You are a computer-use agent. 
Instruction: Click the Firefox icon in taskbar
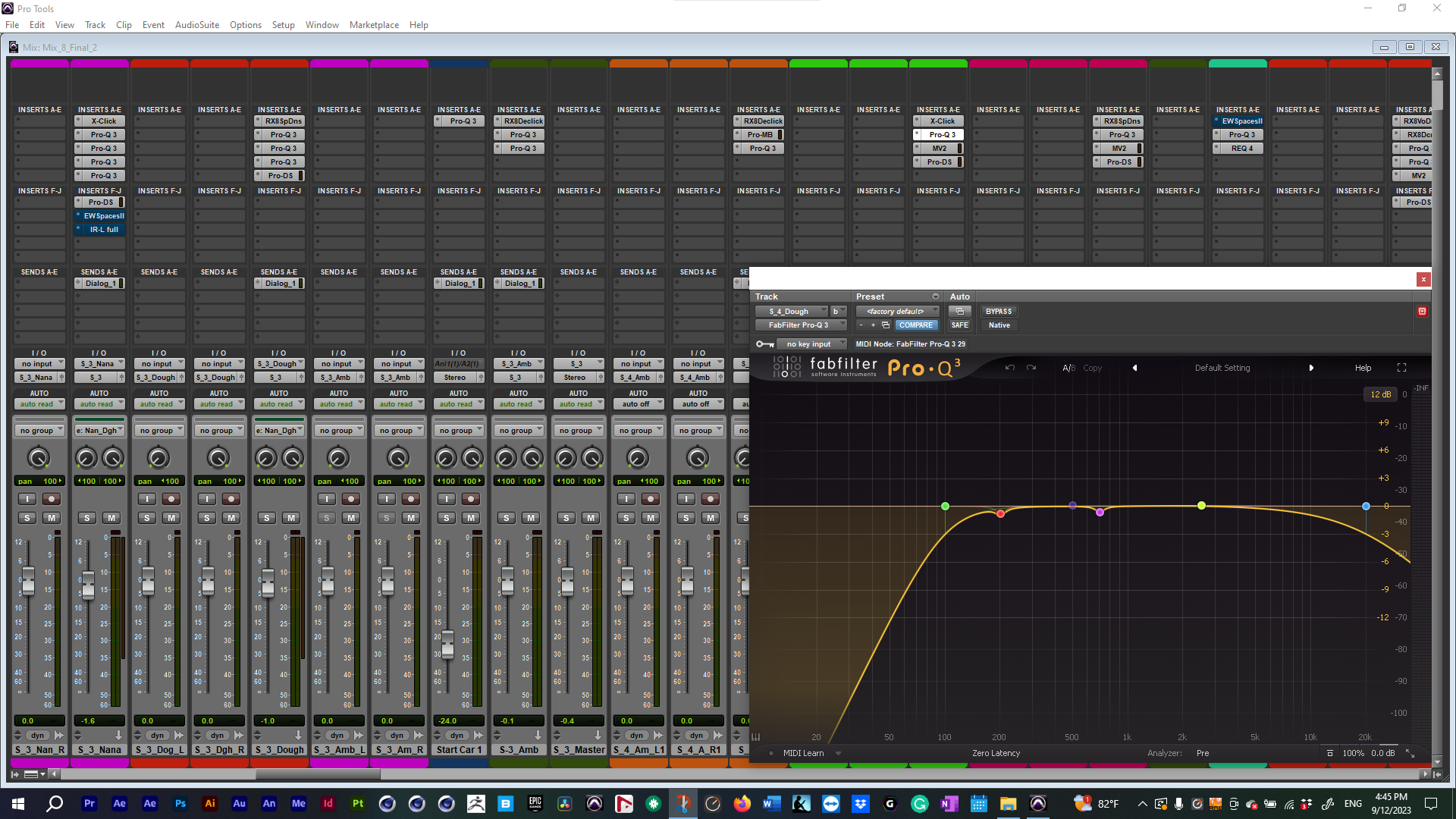click(x=742, y=804)
